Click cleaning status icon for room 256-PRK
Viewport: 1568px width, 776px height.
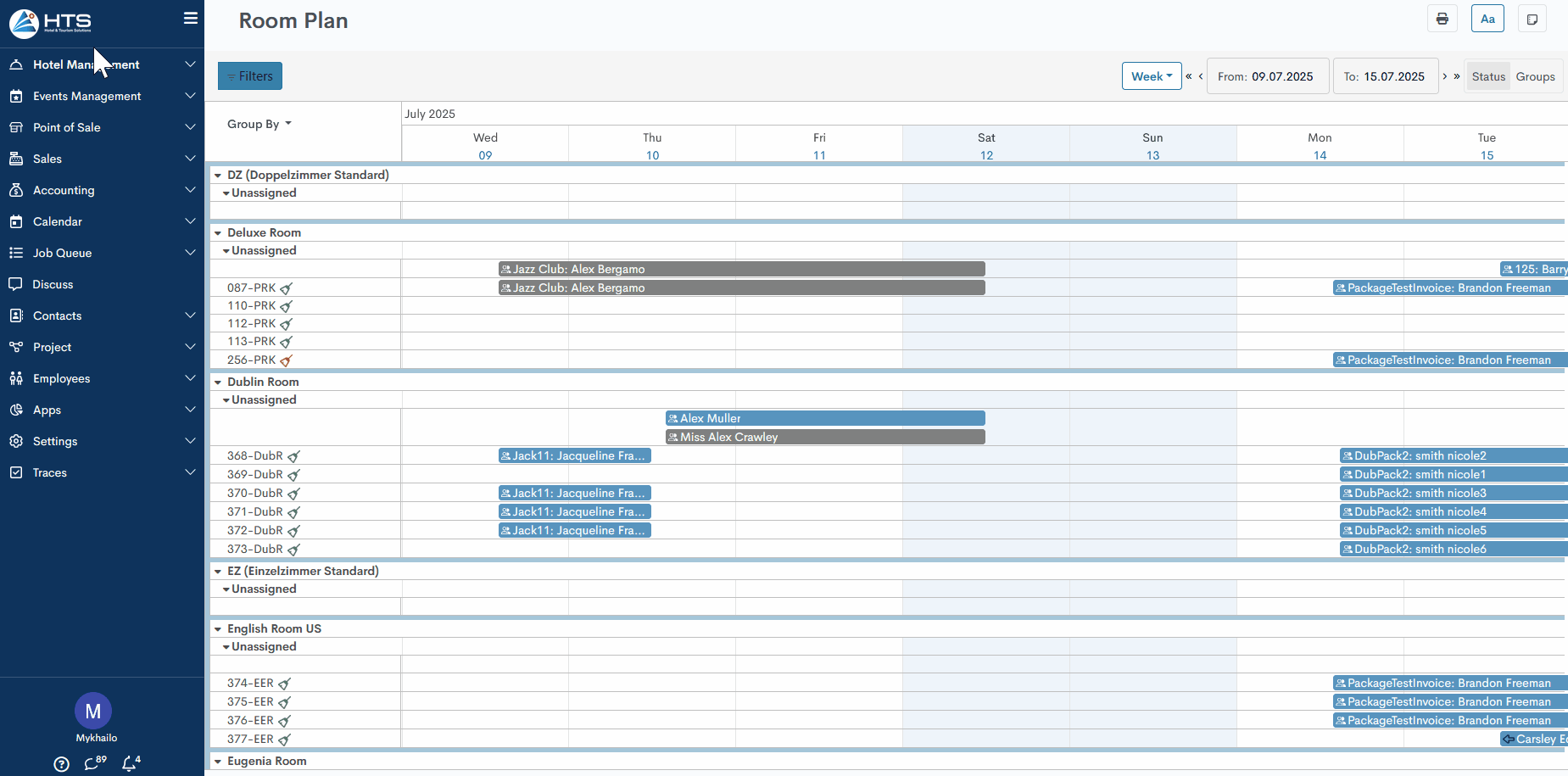click(x=287, y=360)
